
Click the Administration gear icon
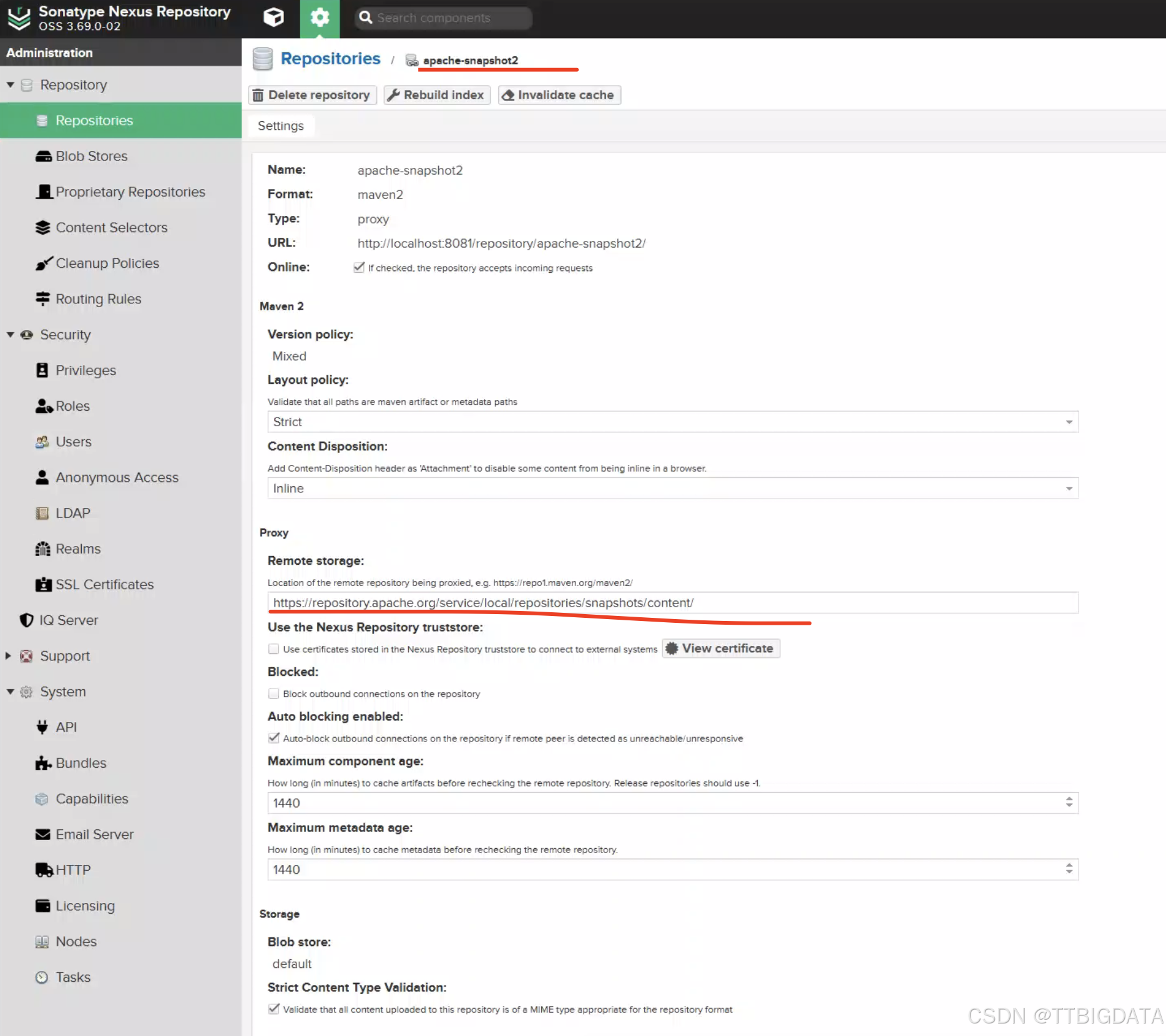(x=320, y=17)
